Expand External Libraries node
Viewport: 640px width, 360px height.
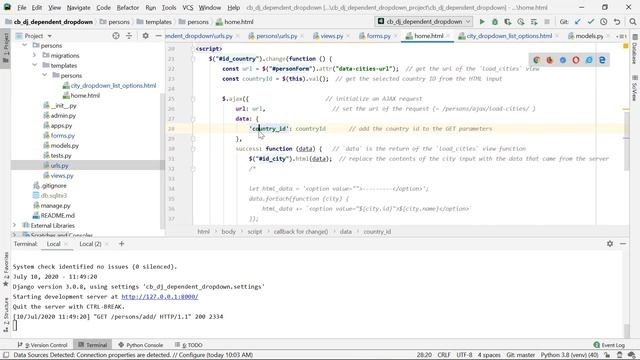(15, 225)
